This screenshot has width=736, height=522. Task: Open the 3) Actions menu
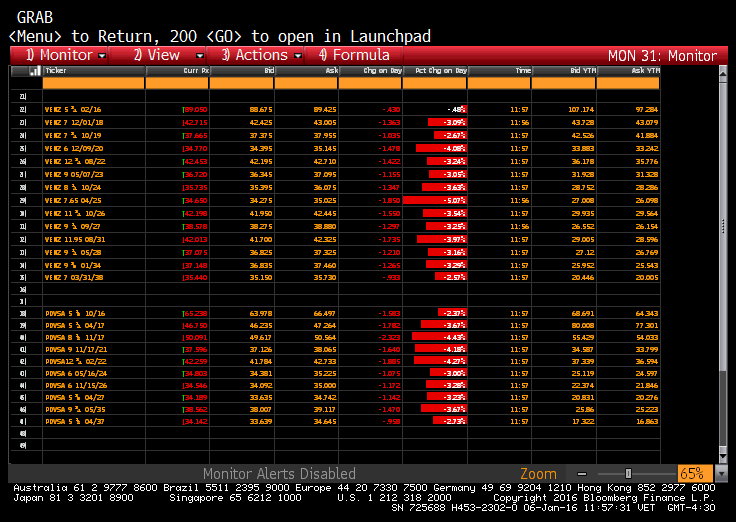pos(255,55)
